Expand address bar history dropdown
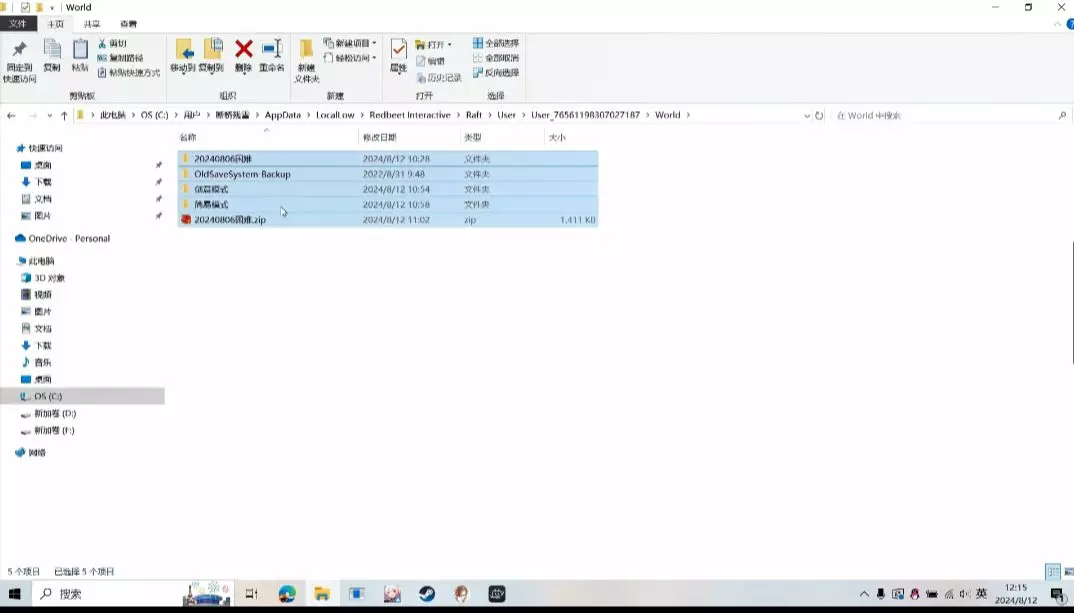The image size is (1074, 613). (x=807, y=116)
